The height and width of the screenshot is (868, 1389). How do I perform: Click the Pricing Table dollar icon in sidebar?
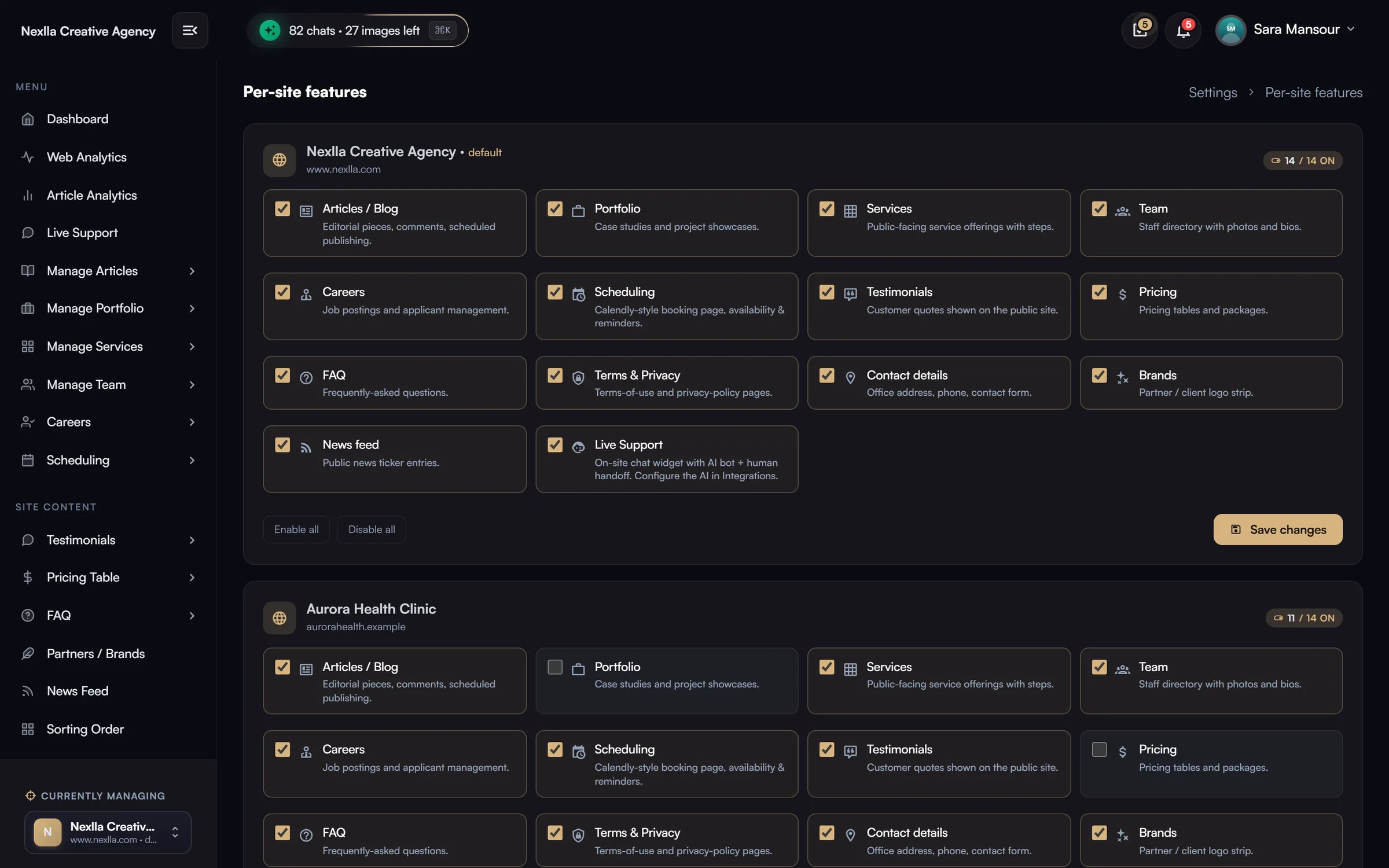point(27,577)
